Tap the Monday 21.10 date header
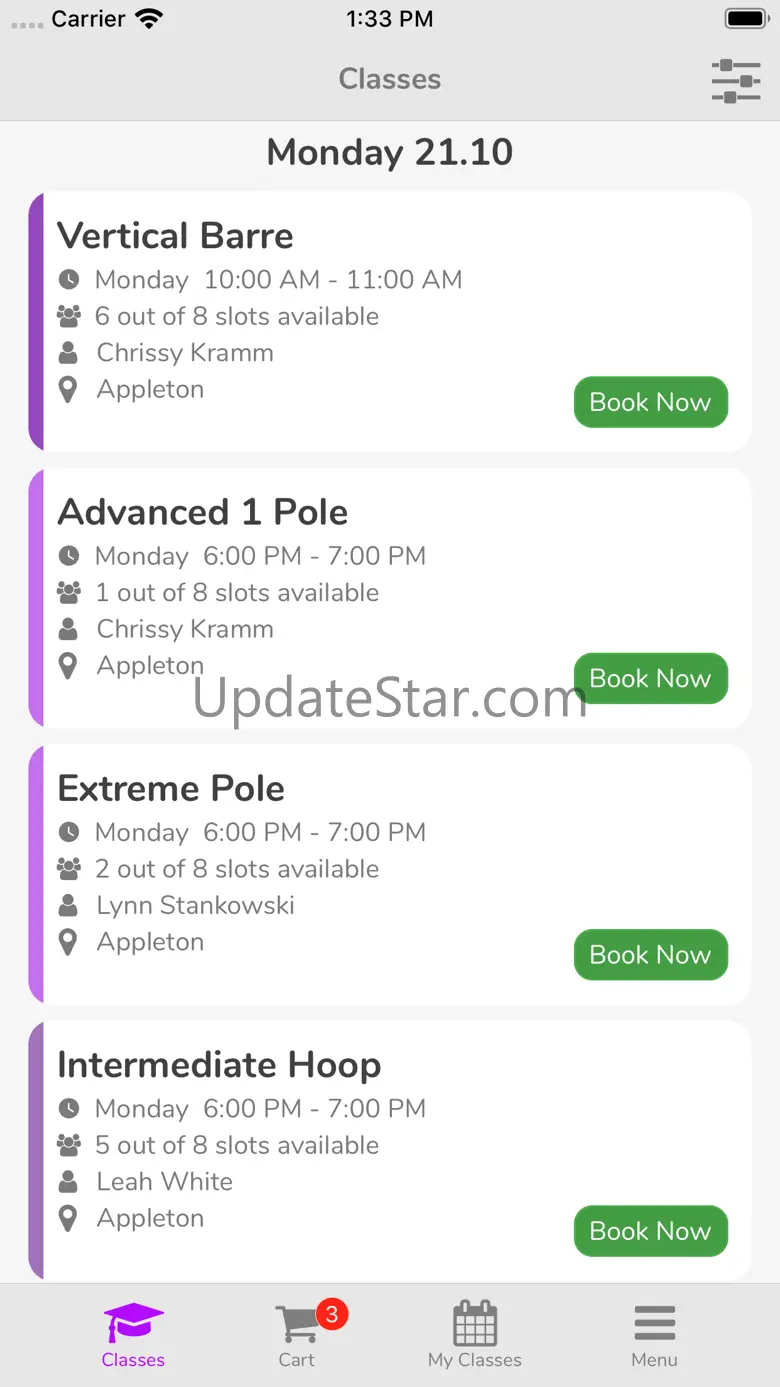This screenshot has height=1387, width=780. pos(390,152)
